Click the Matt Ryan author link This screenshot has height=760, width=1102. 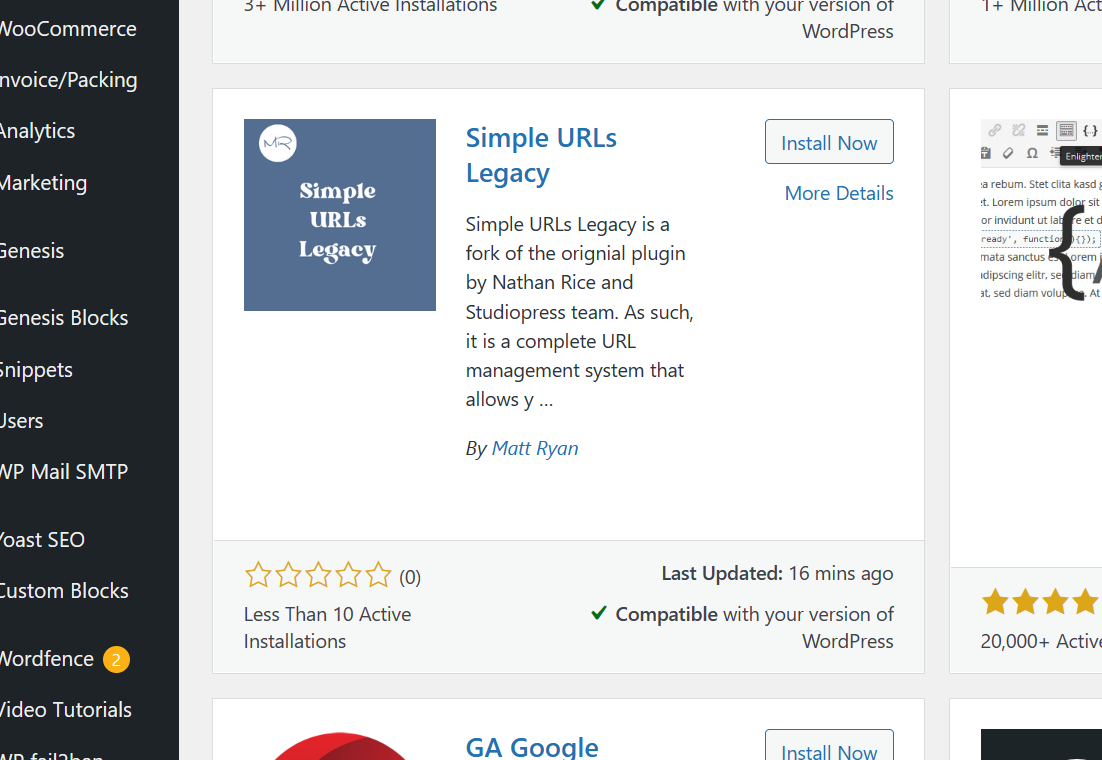535,448
